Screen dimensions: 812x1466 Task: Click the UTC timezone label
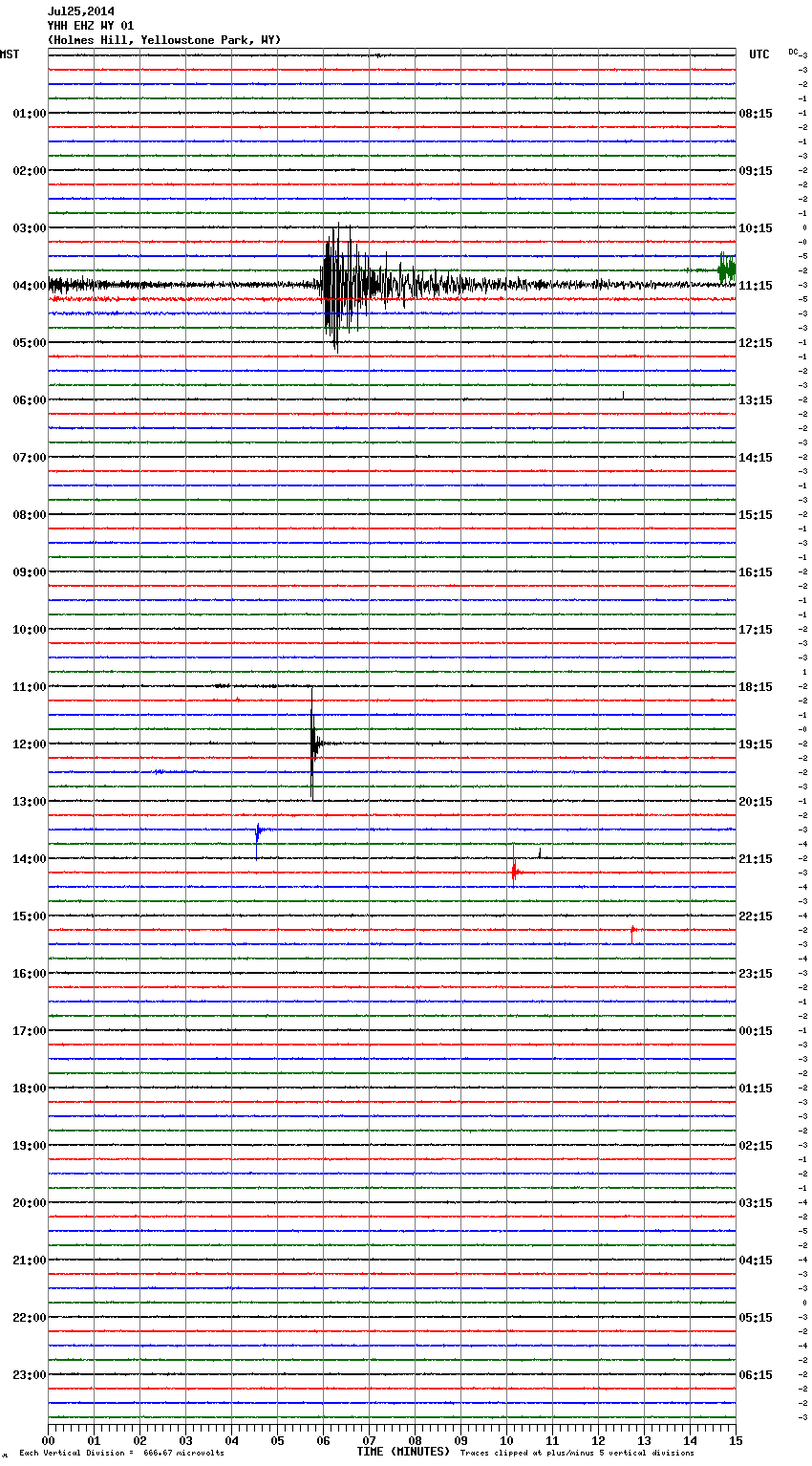(759, 54)
